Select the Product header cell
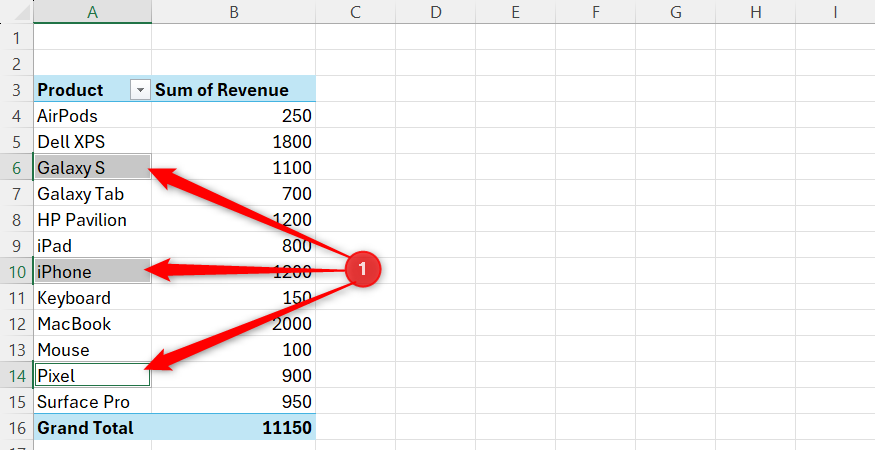Image resolution: width=875 pixels, height=450 pixels. click(93, 89)
